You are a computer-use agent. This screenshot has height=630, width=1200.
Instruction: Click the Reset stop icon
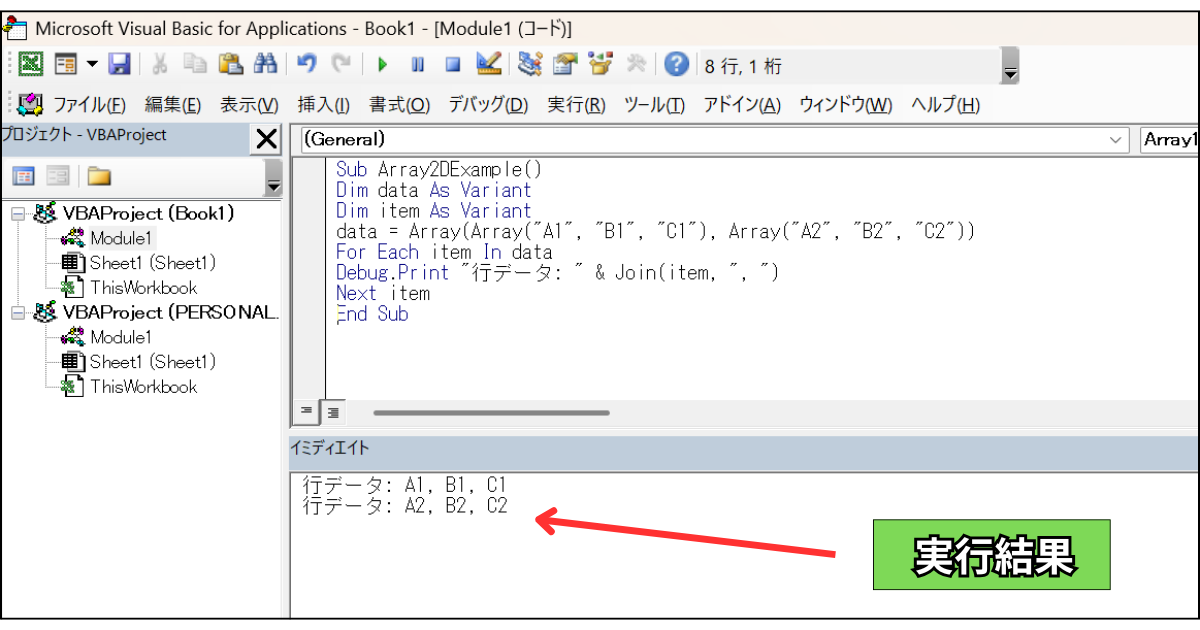pos(452,65)
